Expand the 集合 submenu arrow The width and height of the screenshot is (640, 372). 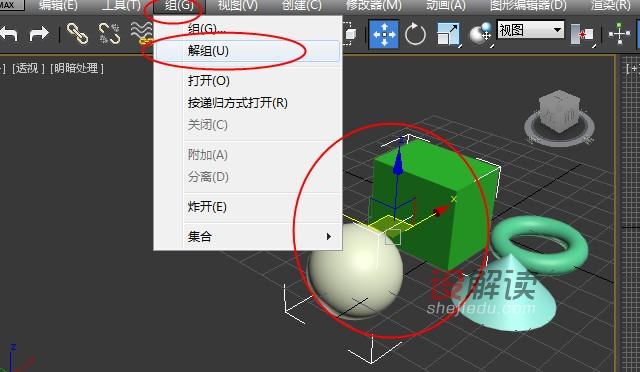[329, 236]
